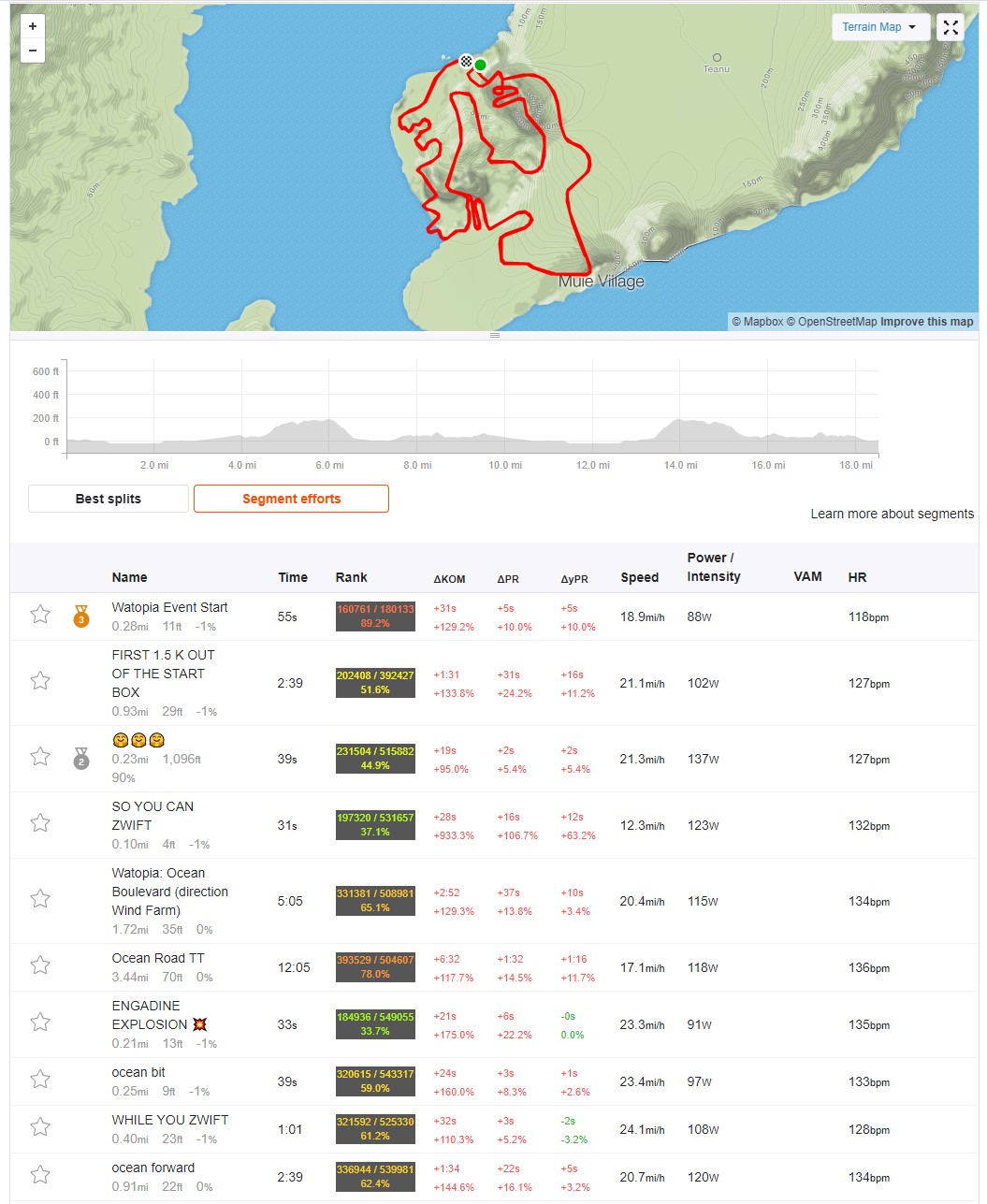Grab the map resize handle below map
This screenshot has height=1204, width=987.
[495, 335]
